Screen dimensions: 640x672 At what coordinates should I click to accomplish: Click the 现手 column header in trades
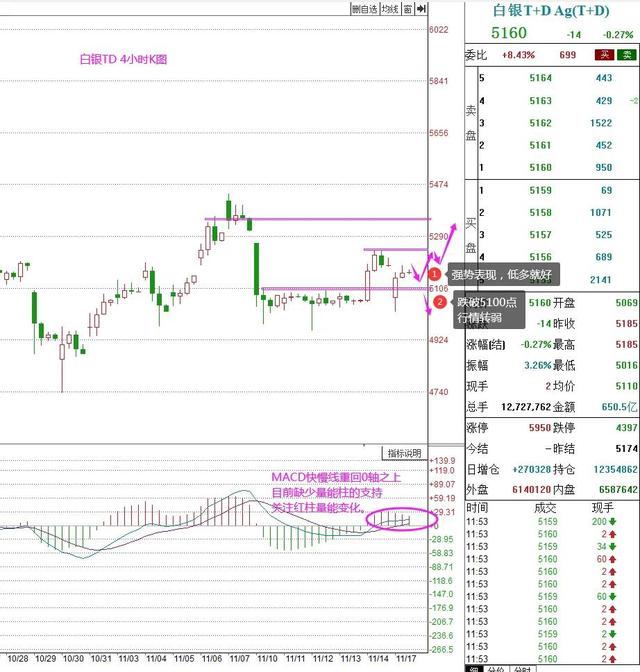tap(603, 508)
